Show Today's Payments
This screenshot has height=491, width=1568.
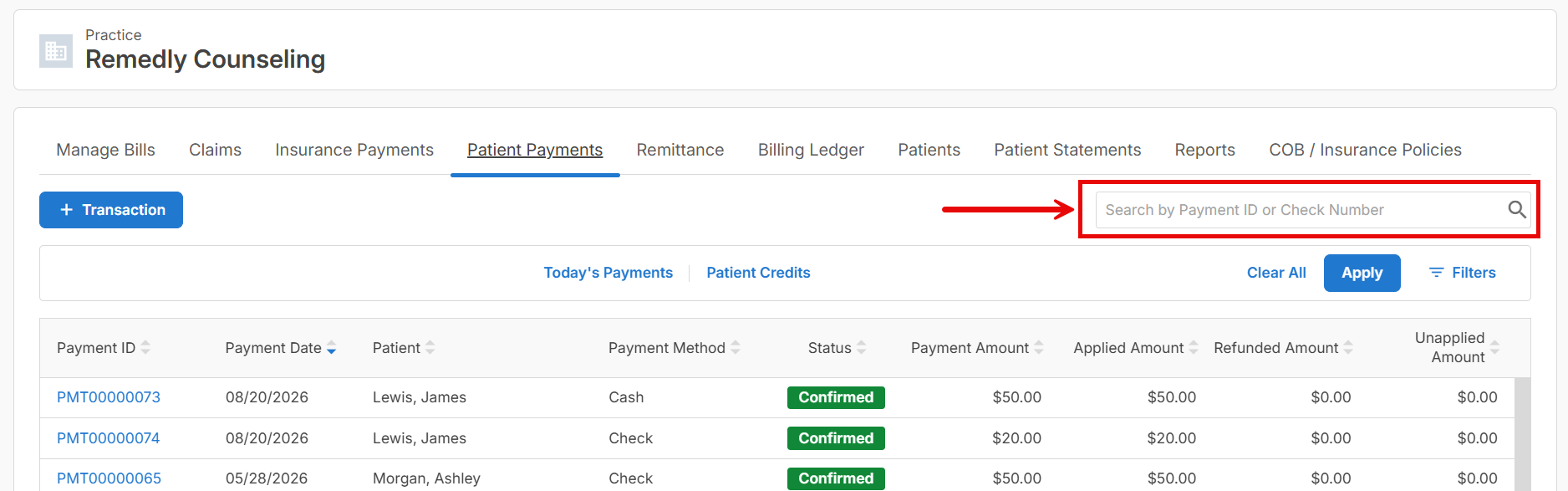click(608, 273)
